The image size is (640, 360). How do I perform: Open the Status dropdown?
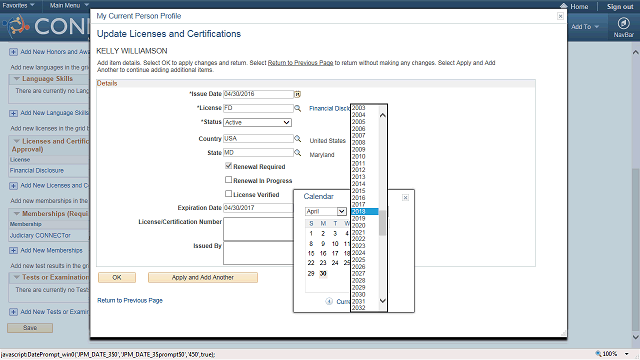257,122
